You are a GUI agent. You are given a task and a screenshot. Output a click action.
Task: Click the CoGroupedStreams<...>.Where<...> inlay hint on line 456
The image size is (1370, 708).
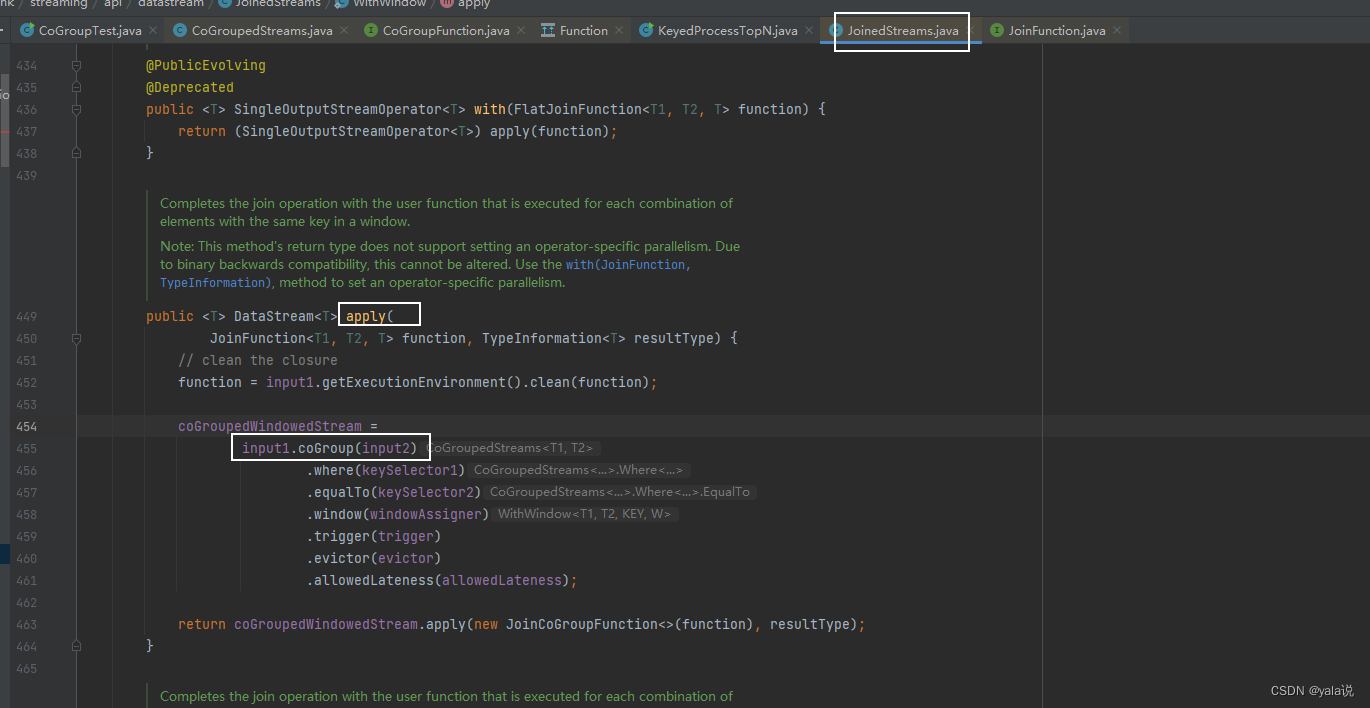point(578,470)
